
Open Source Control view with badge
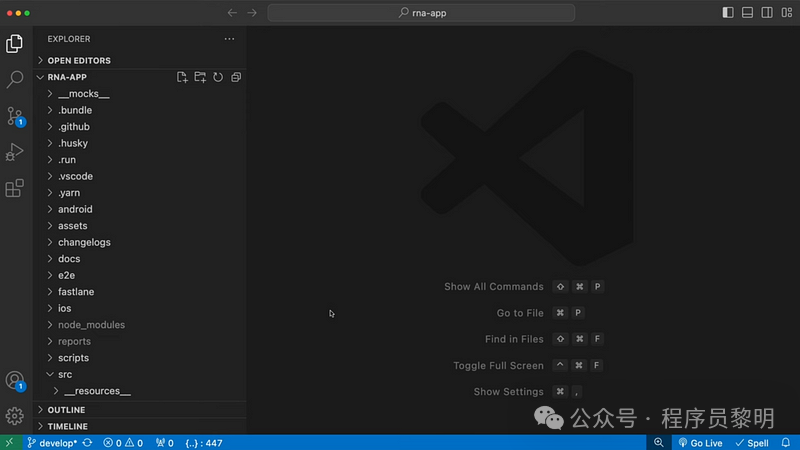[x=14, y=116]
